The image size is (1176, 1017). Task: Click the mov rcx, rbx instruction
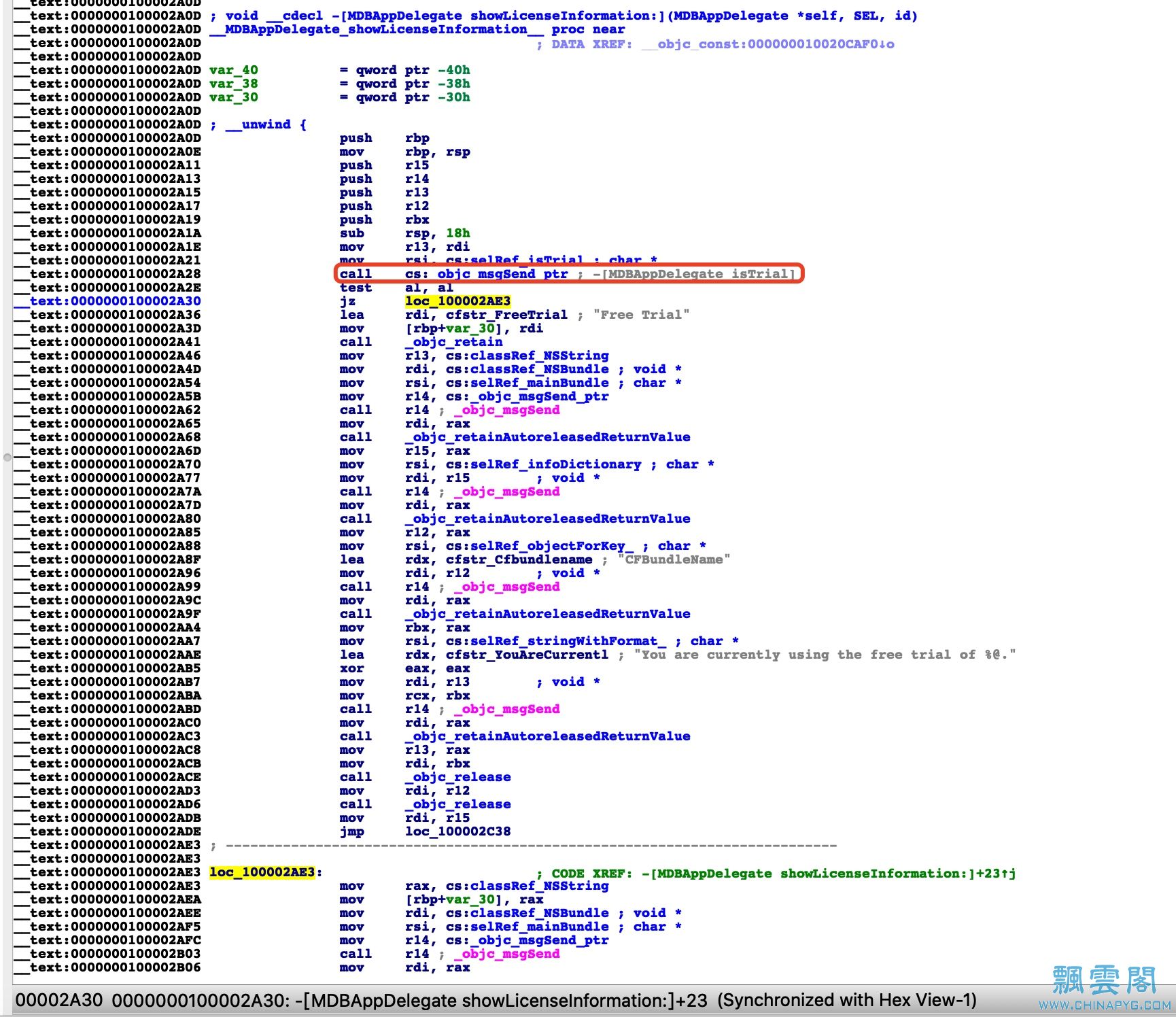tap(404, 695)
